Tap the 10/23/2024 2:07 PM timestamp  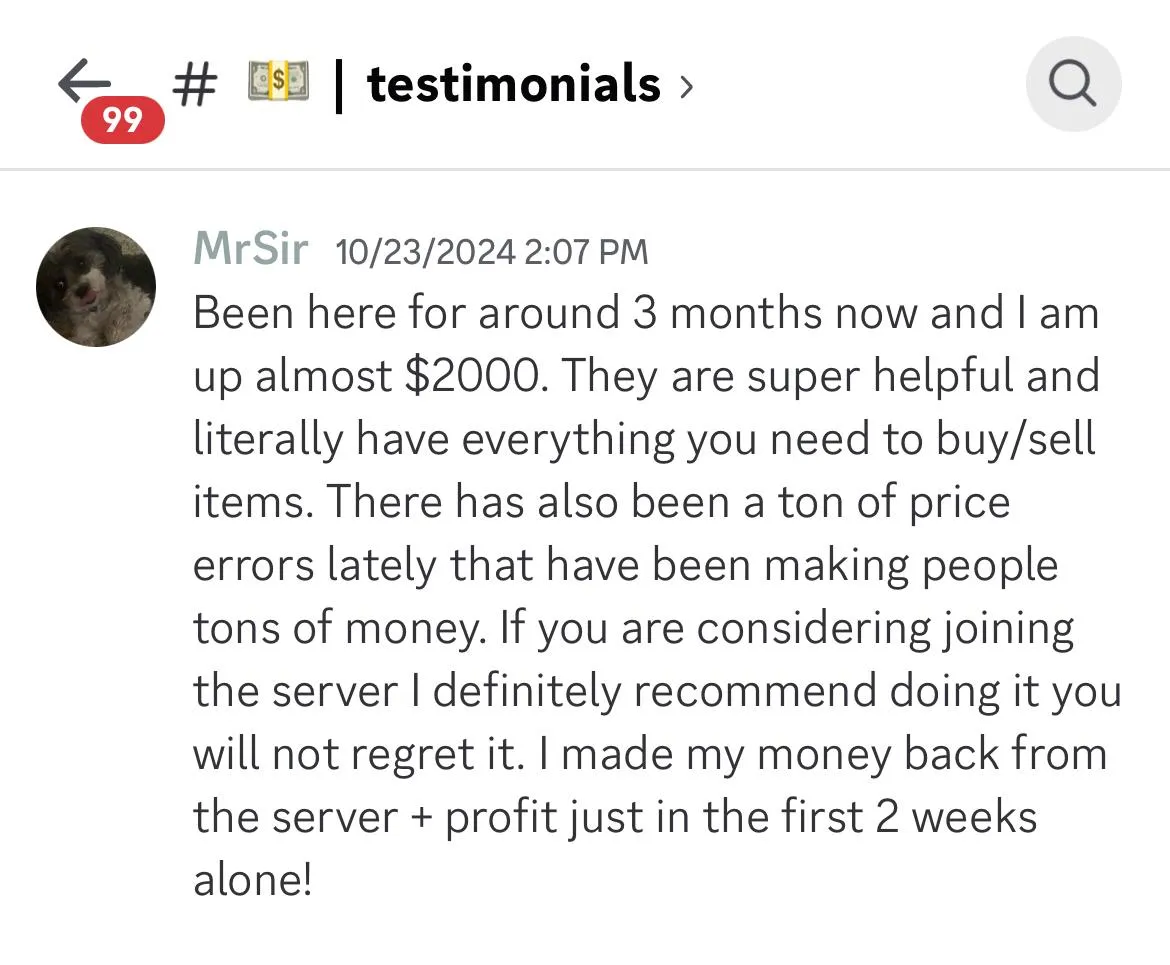(x=492, y=252)
